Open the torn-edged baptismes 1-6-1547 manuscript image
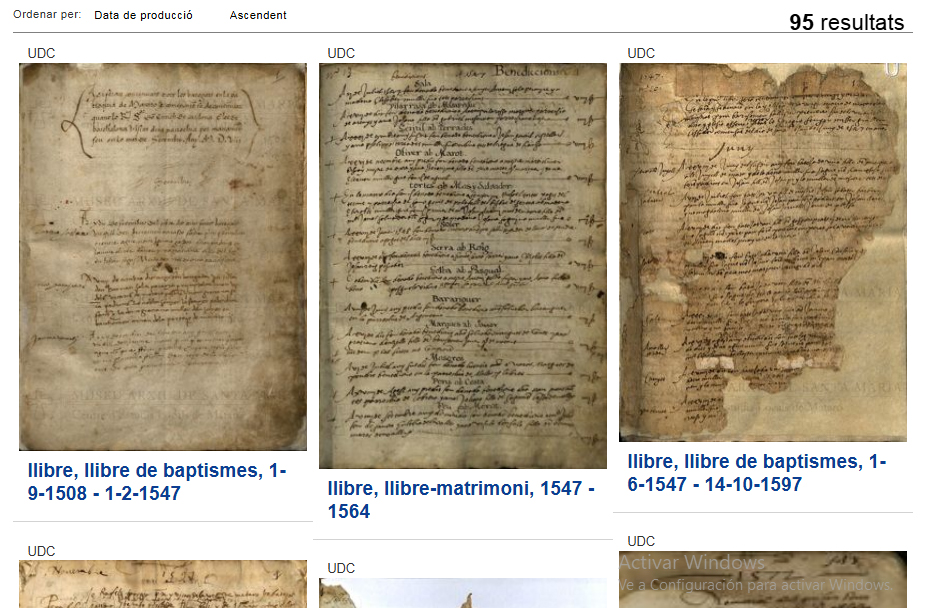 pyautogui.click(x=763, y=252)
